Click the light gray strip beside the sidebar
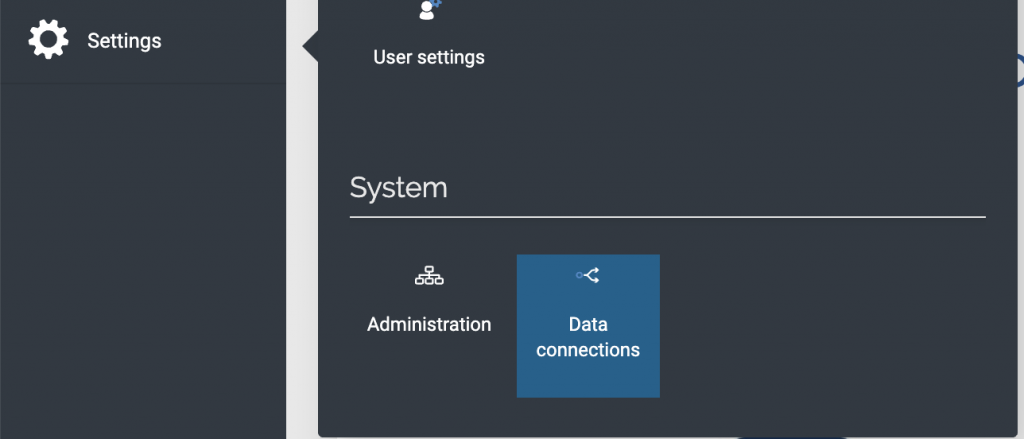This screenshot has width=1024, height=439. (x=301, y=250)
